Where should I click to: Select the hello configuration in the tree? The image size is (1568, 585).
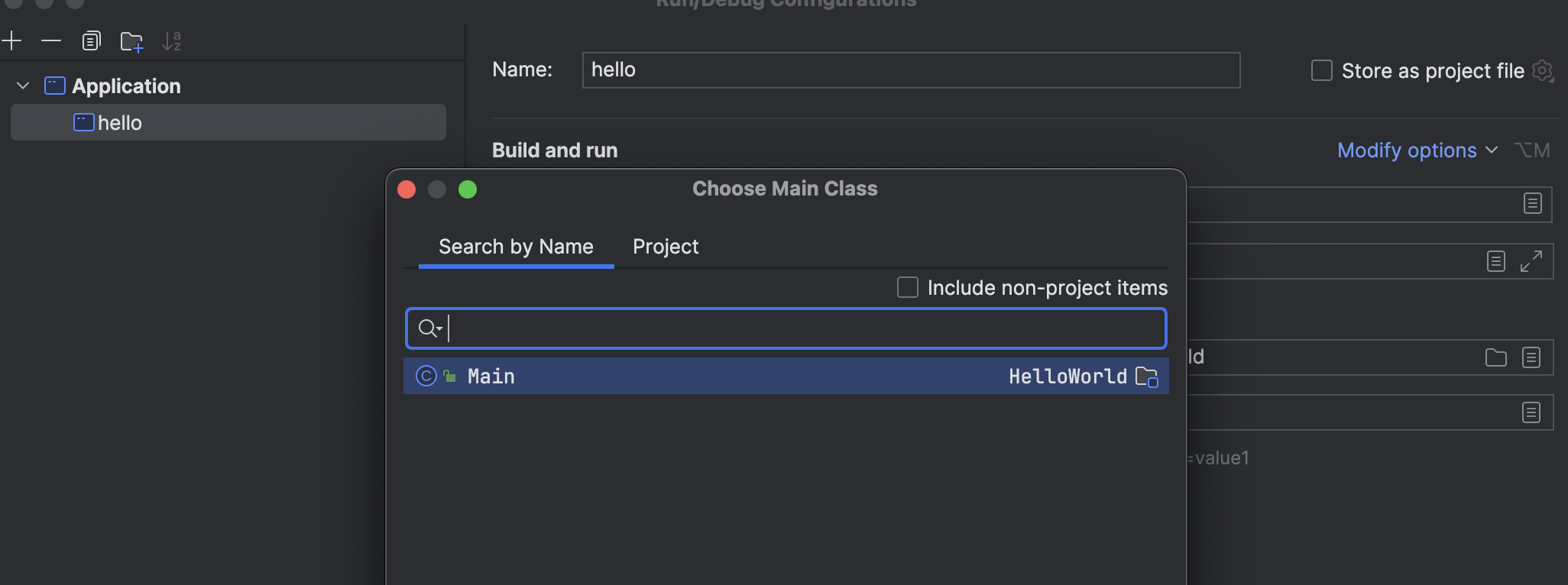[x=120, y=123]
